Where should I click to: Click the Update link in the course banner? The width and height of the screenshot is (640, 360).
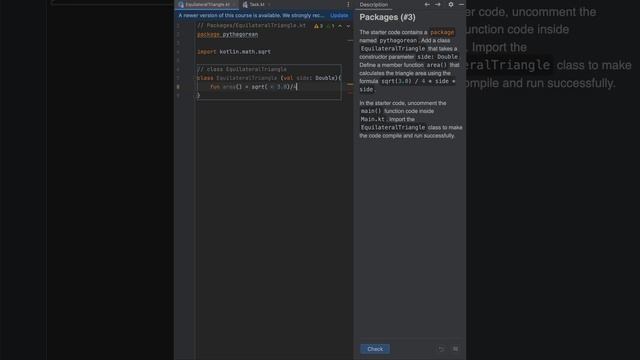(339, 16)
